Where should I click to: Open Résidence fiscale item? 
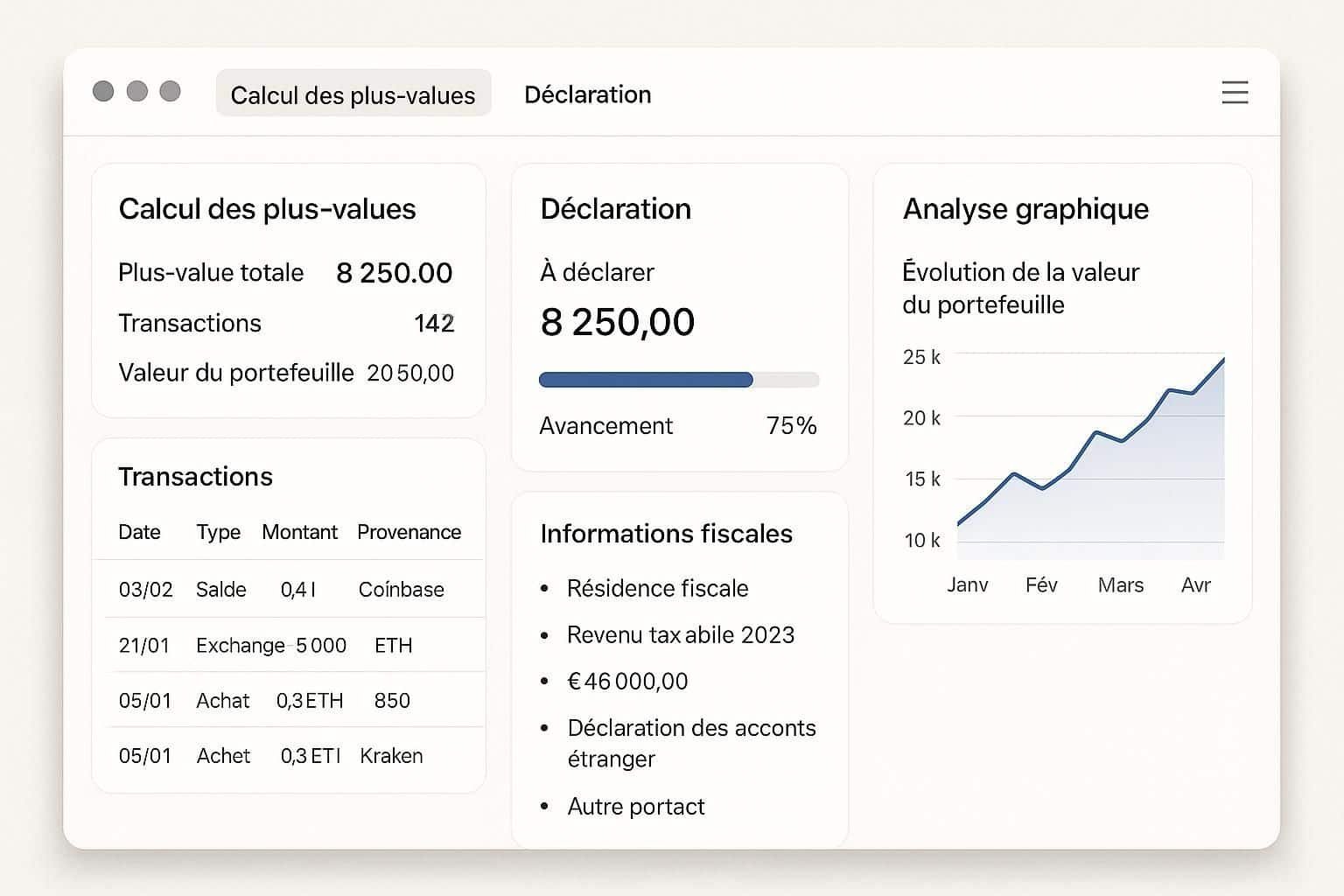tap(657, 589)
